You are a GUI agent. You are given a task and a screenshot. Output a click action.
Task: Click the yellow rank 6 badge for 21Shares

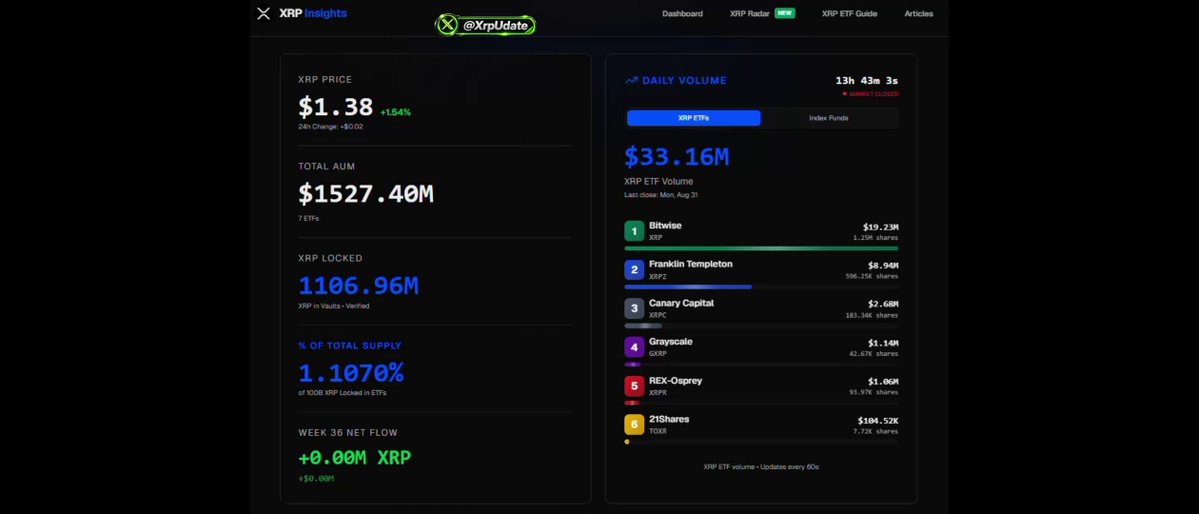click(634, 425)
